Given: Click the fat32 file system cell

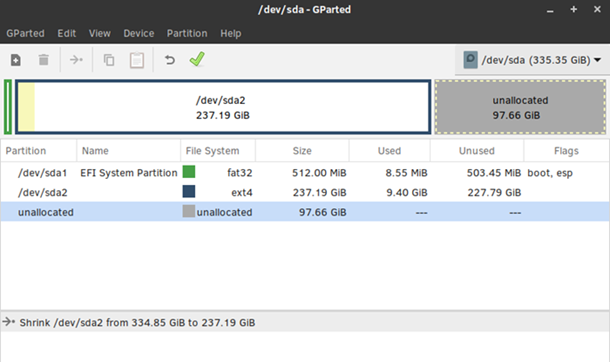Looking at the screenshot, I should pos(240,173).
